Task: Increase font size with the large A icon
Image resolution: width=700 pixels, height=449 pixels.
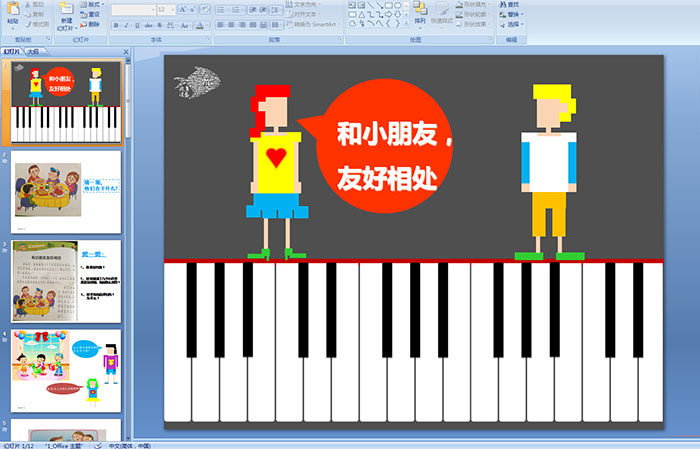Action: (x=183, y=9)
